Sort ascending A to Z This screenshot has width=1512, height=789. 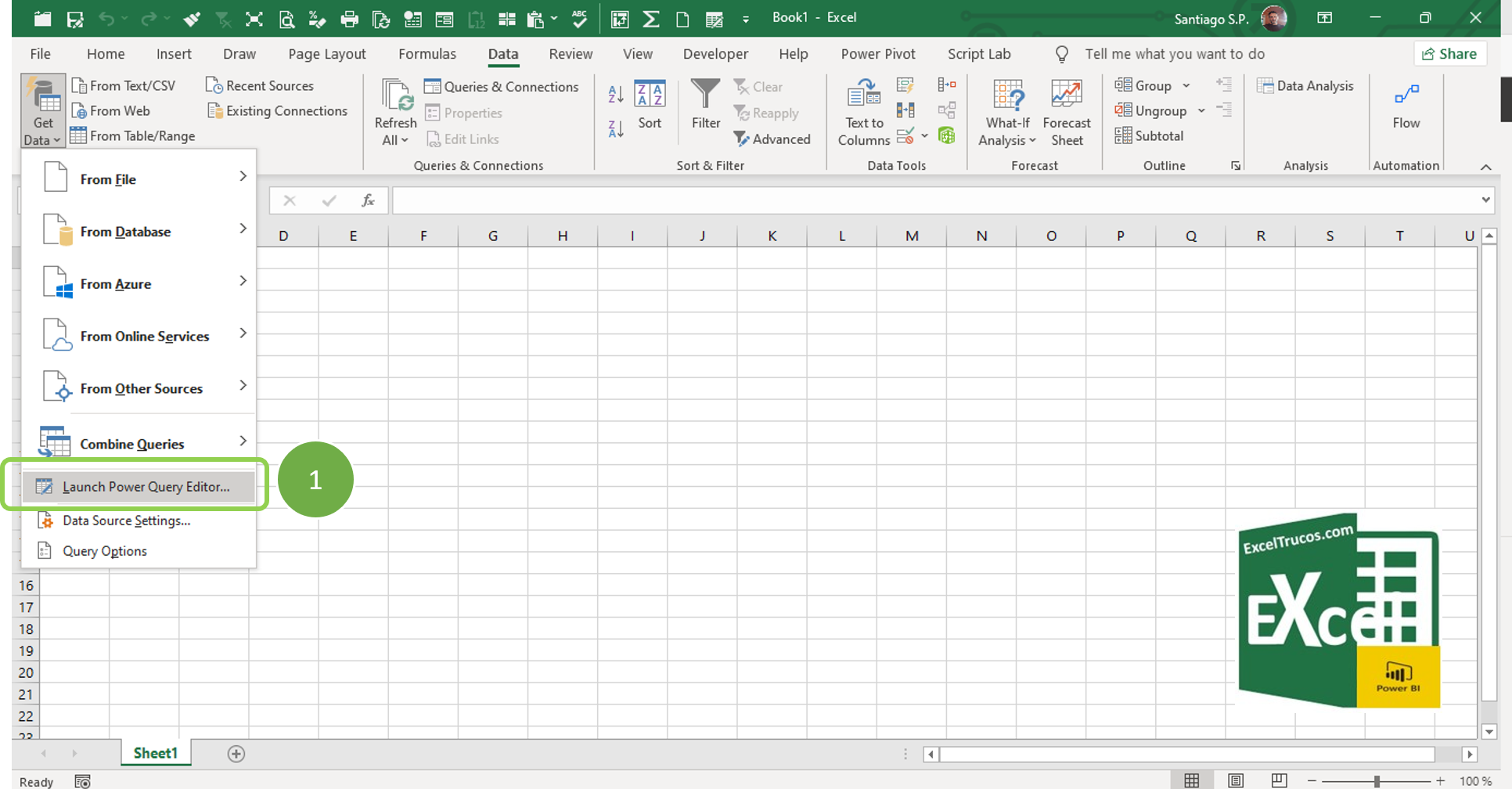point(616,95)
